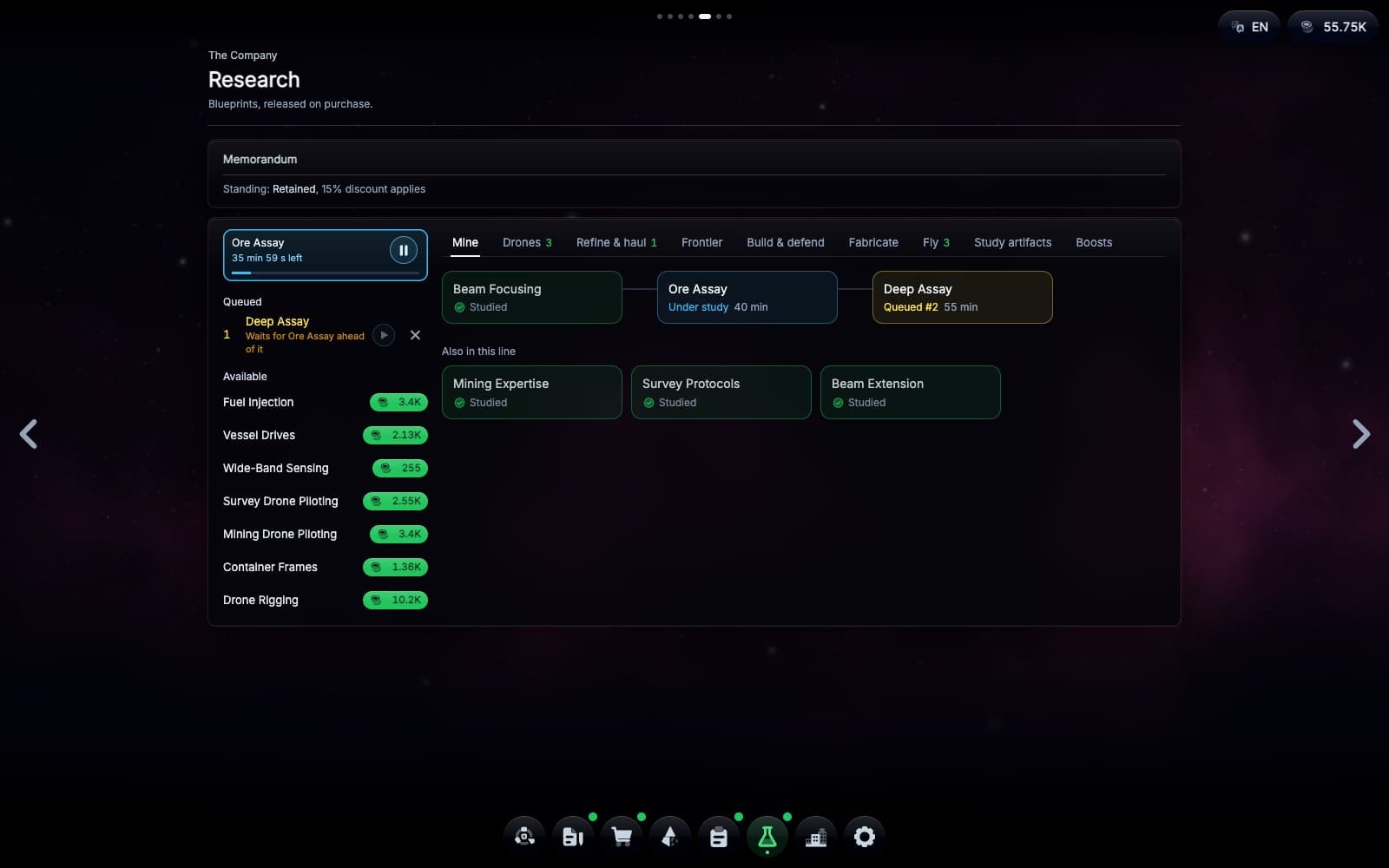Click the Memorandum standing text

pyautogui.click(x=324, y=189)
